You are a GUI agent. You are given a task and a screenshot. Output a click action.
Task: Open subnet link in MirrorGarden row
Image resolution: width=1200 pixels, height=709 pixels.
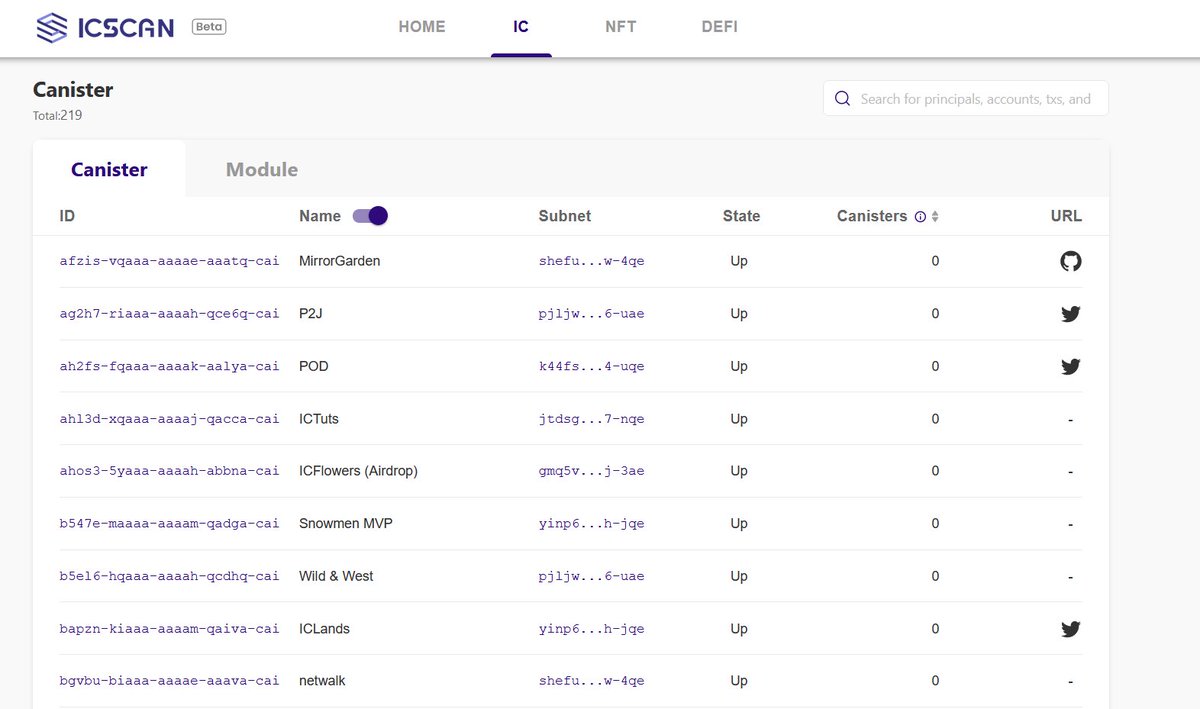(591, 261)
